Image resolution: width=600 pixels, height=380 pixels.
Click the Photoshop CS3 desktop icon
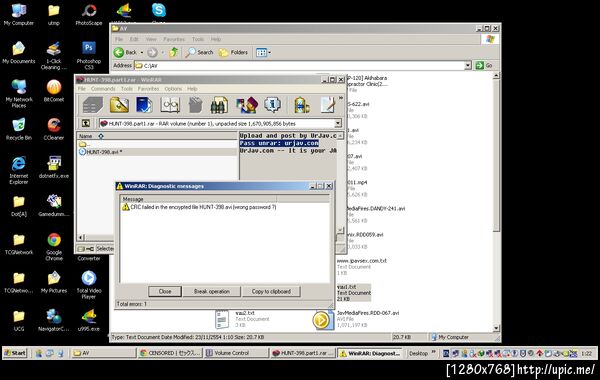(x=88, y=55)
